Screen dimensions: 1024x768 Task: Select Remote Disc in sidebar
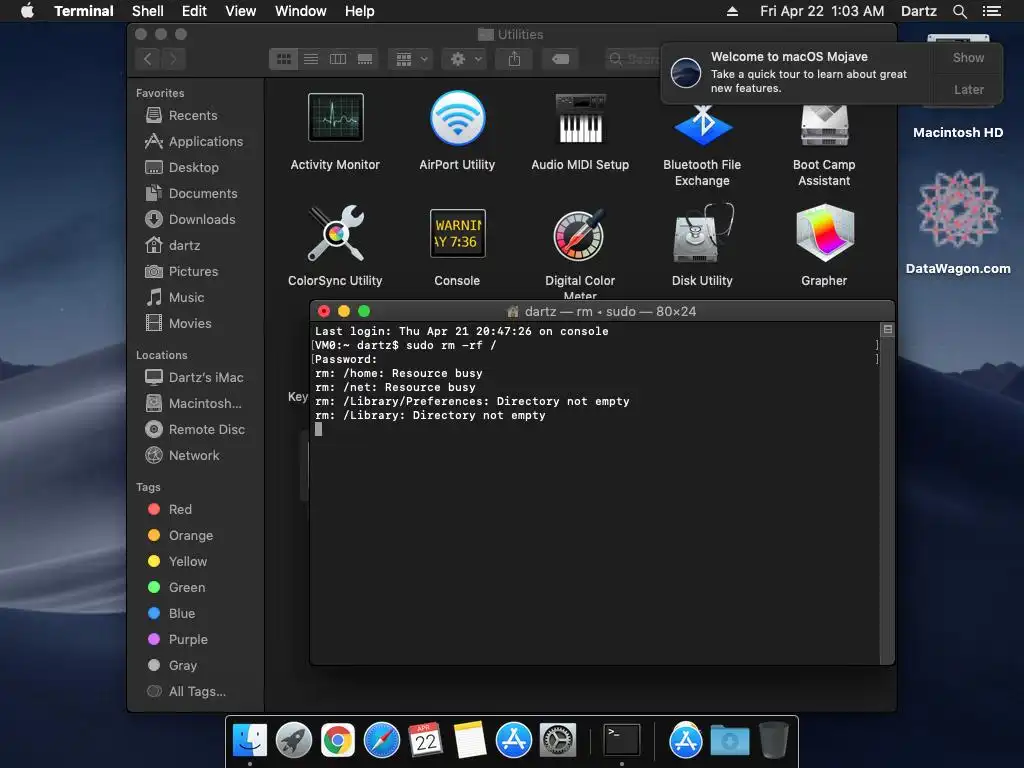[x=195, y=429]
